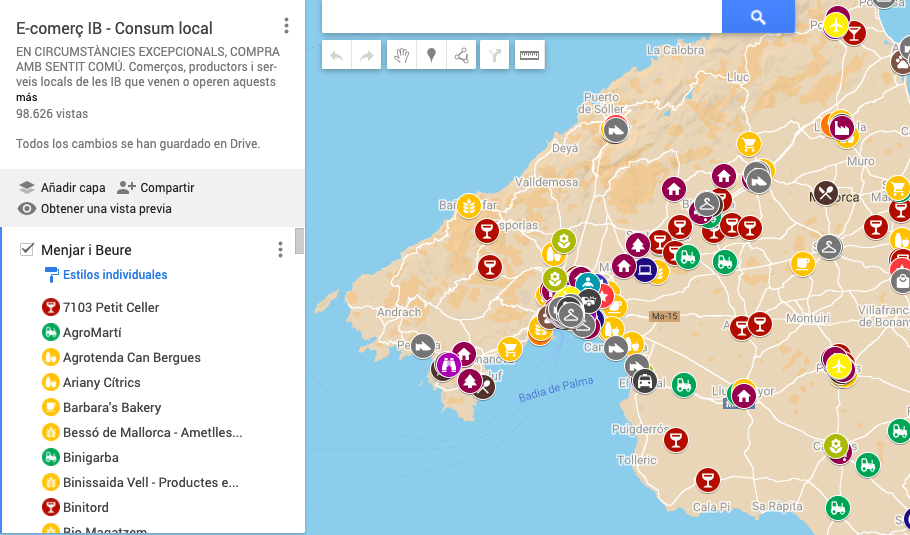Click the shoe marker near Peguera
The image size is (910, 535).
tap(422, 346)
